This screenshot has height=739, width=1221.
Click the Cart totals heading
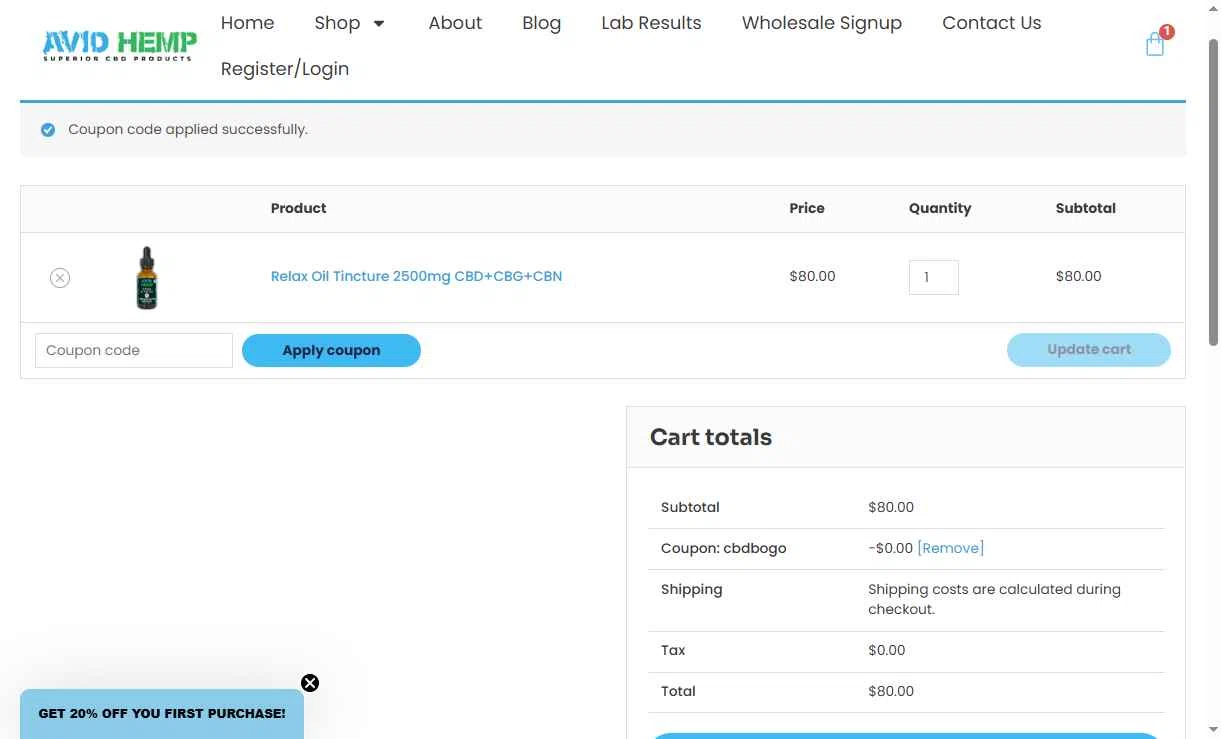711,437
